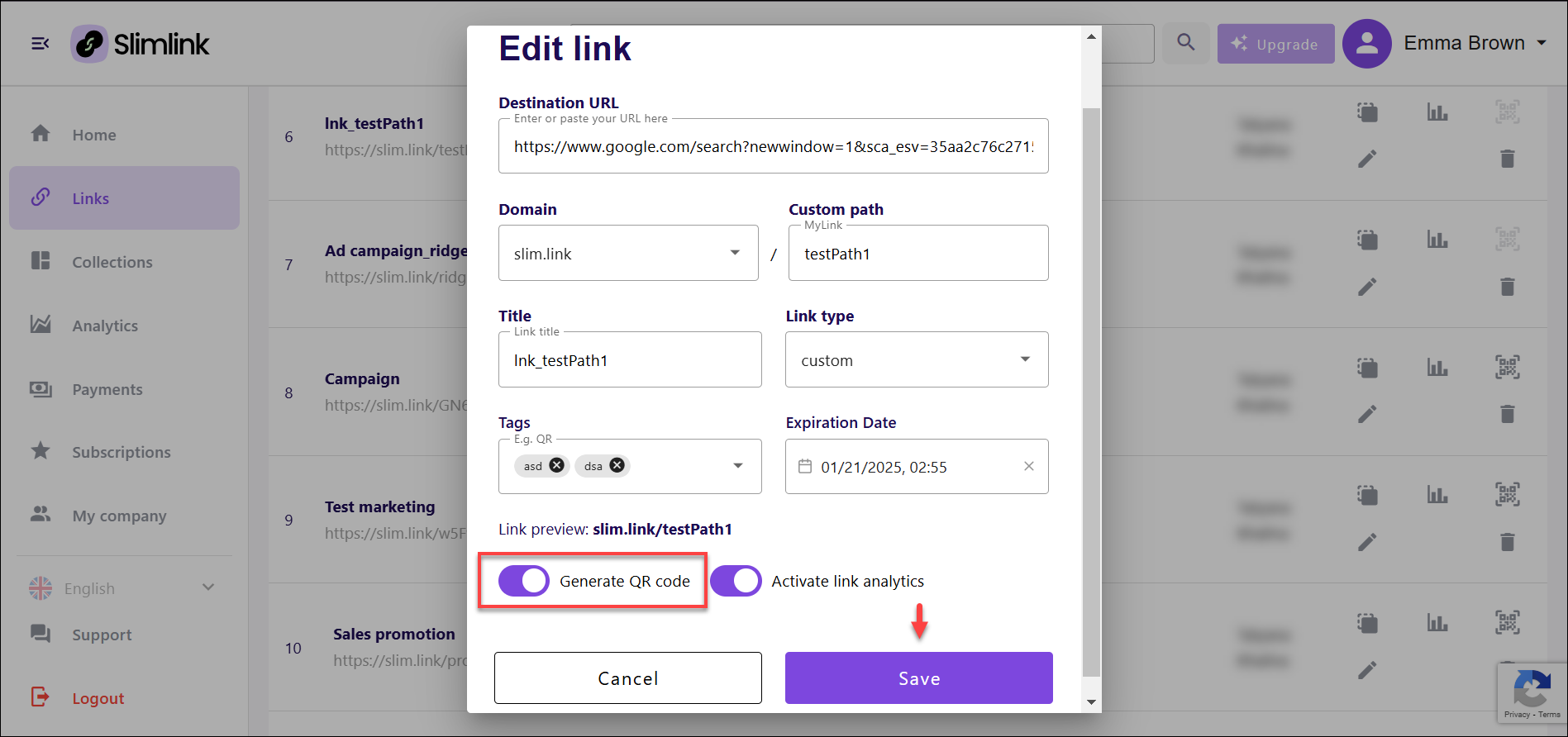The width and height of the screenshot is (1568, 737).
Task: Toggle Activate link analytics switch
Action: tap(736, 581)
